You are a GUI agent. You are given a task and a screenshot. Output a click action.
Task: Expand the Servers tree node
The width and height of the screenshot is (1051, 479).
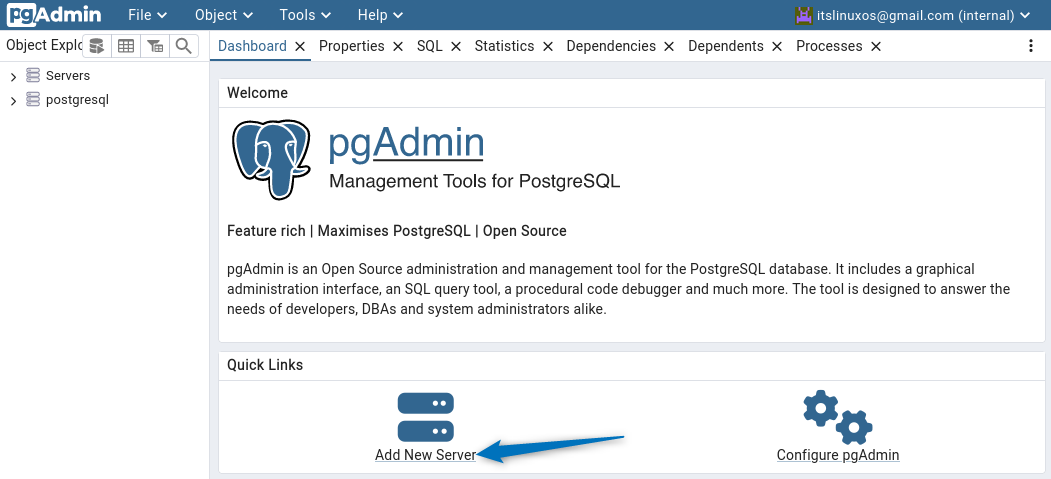[x=13, y=76]
